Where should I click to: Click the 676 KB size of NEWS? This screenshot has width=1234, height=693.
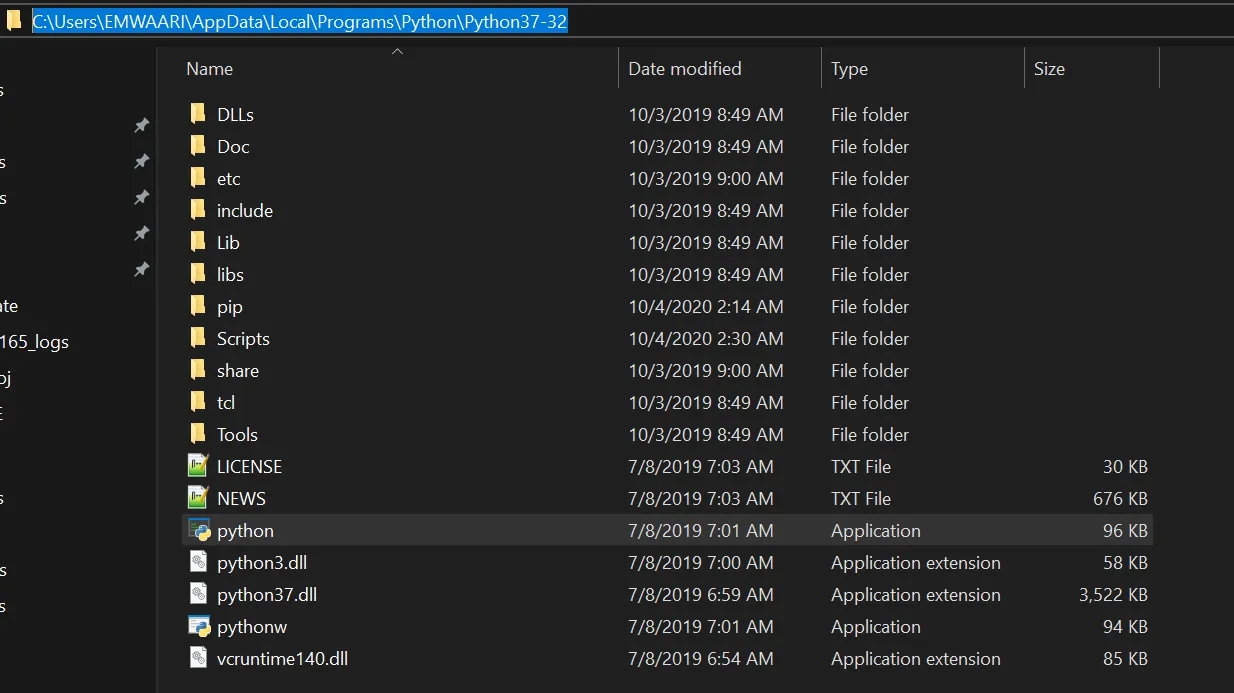tap(1120, 499)
